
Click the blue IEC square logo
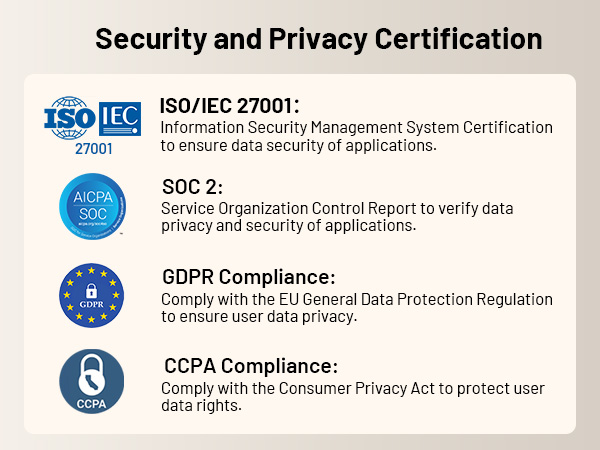click(114, 119)
